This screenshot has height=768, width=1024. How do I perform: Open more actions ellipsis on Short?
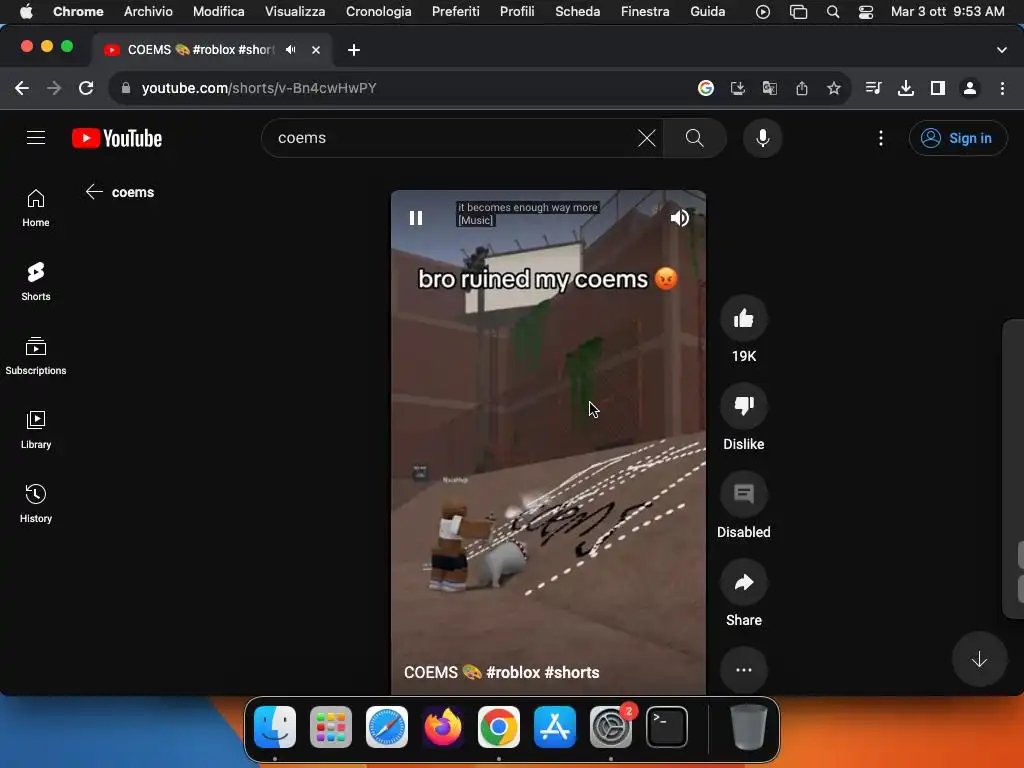point(743,670)
